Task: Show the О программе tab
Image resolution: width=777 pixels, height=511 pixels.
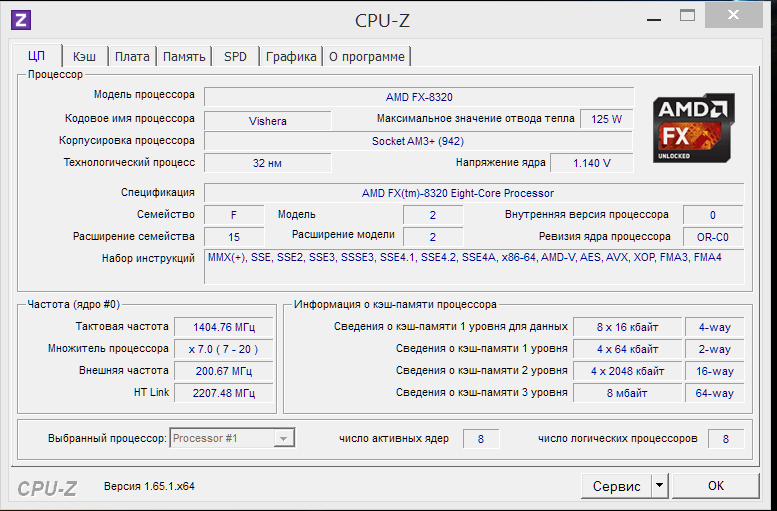Action: [x=367, y=57]
